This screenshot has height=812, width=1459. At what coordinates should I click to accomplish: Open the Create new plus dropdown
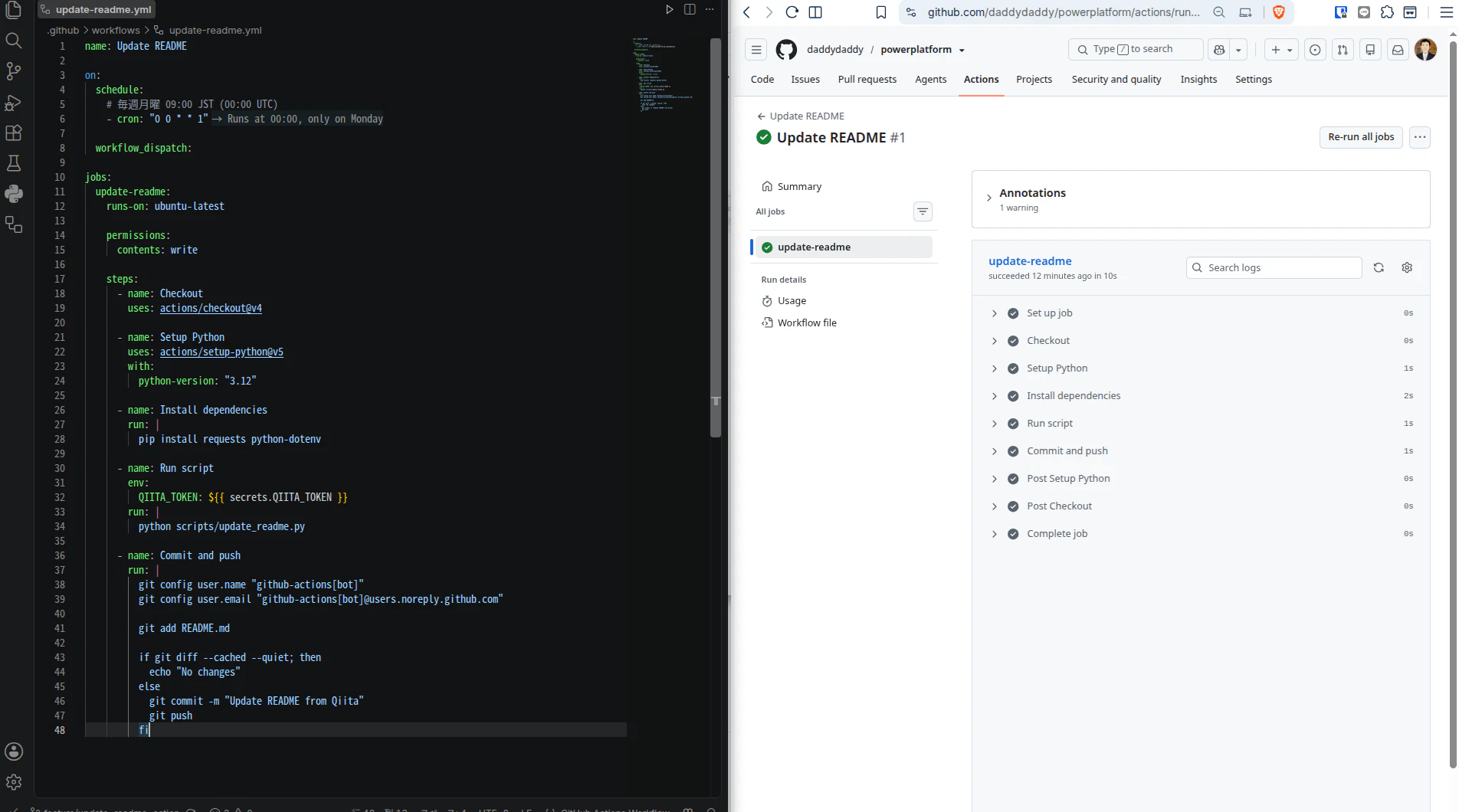click(x=1281, y=50)
